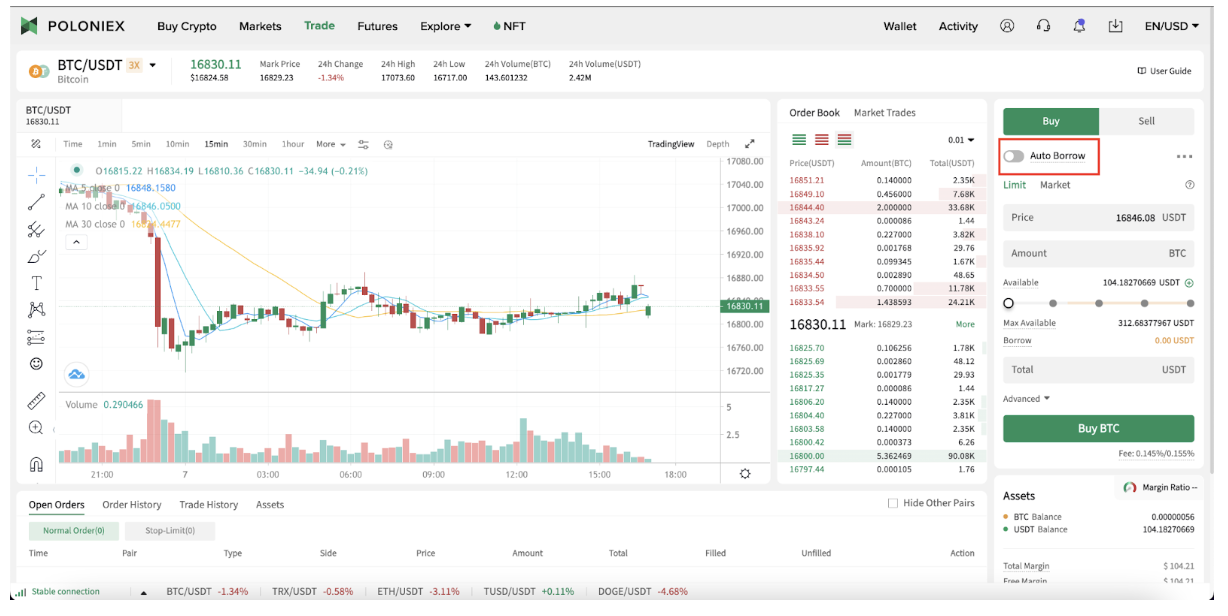Click the download app icon
This screenshot has height=616, width=1228.
(x=1116, y=26)
